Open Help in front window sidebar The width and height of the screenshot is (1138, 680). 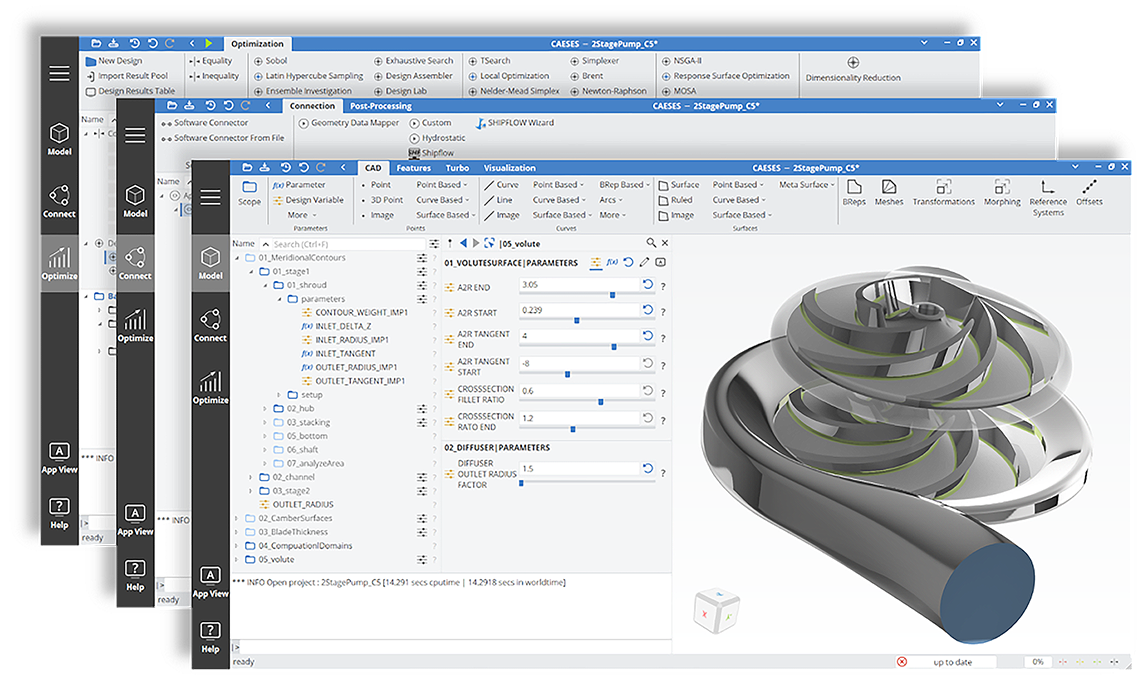[x=210, y=637]
